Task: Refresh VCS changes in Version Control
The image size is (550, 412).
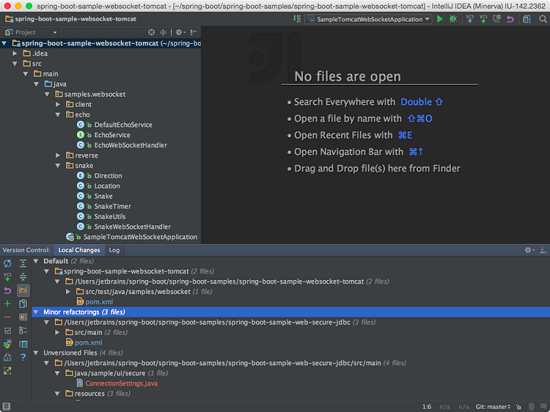Action: coord(7,263)
